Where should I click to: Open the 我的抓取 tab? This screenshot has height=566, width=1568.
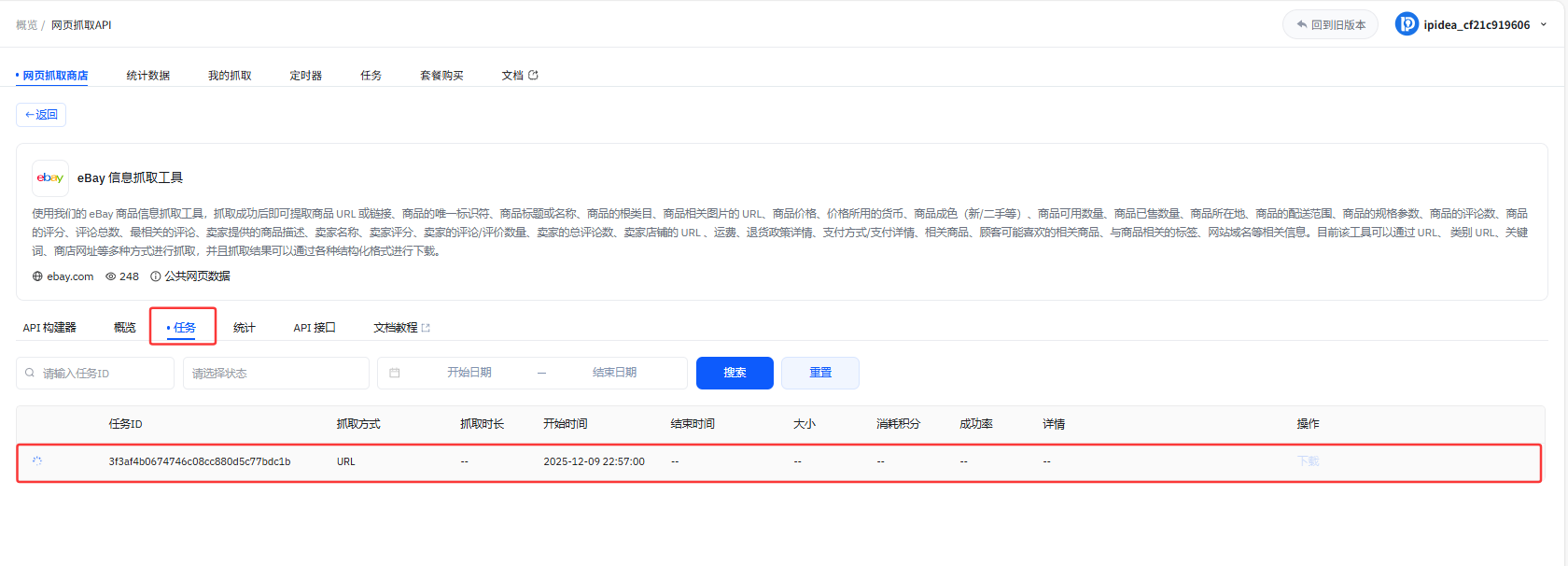pyautogui.click(x=230, y=76)
